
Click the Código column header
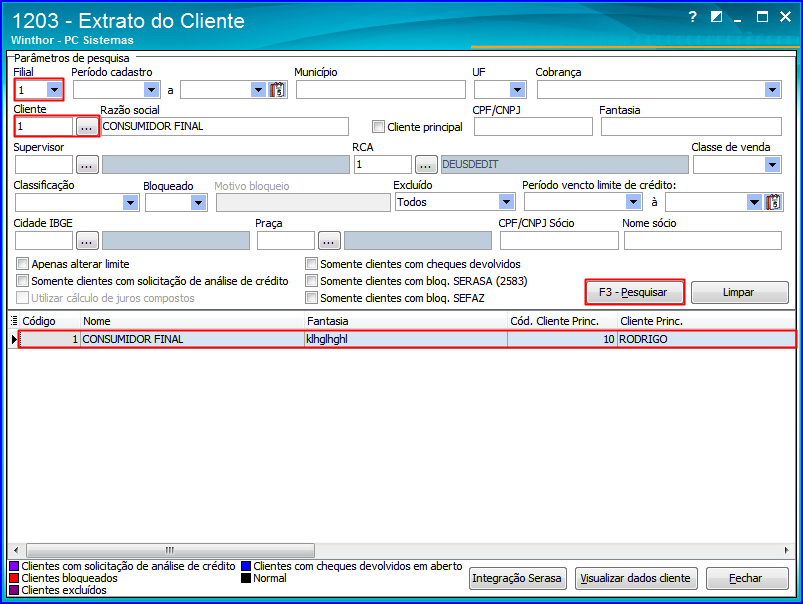coord(49,321)
